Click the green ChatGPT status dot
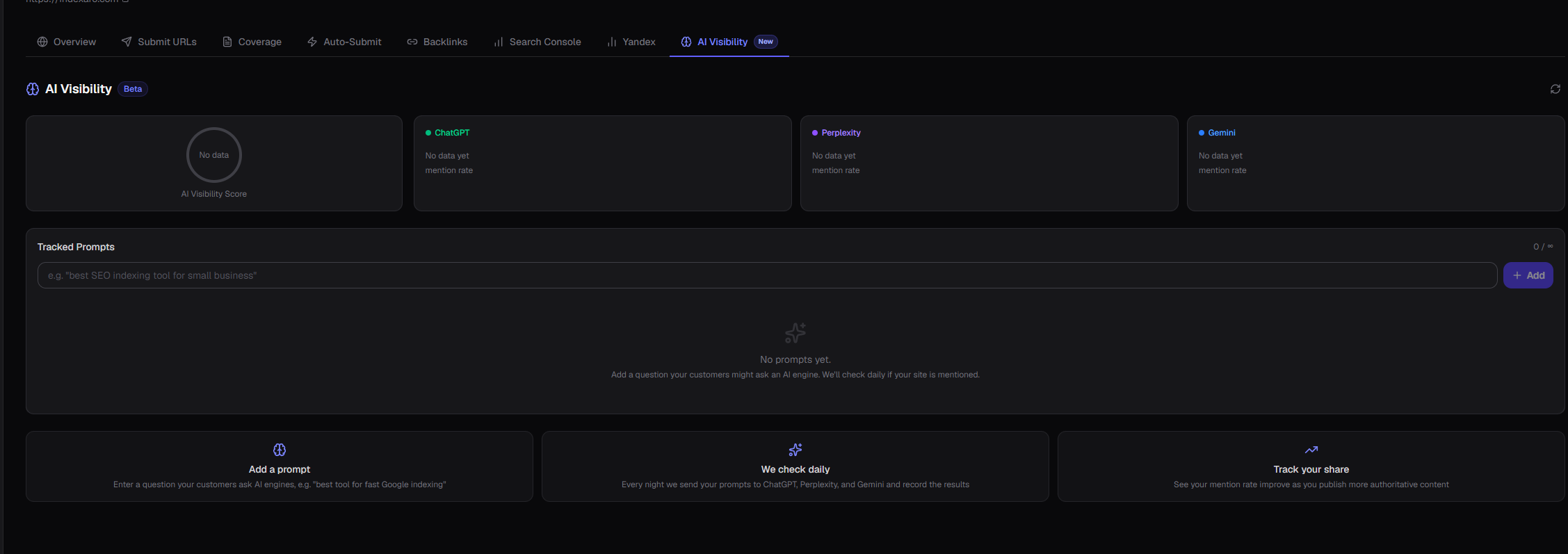 [x=428, y=133]
